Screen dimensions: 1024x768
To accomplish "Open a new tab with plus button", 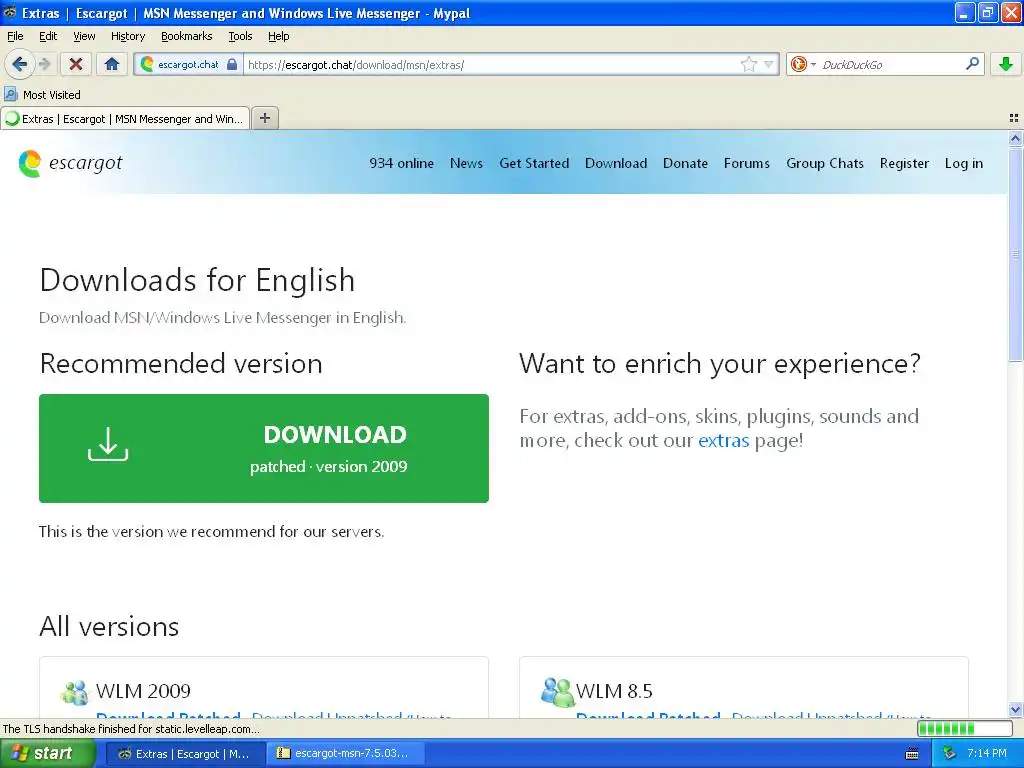I will (264, 118).
